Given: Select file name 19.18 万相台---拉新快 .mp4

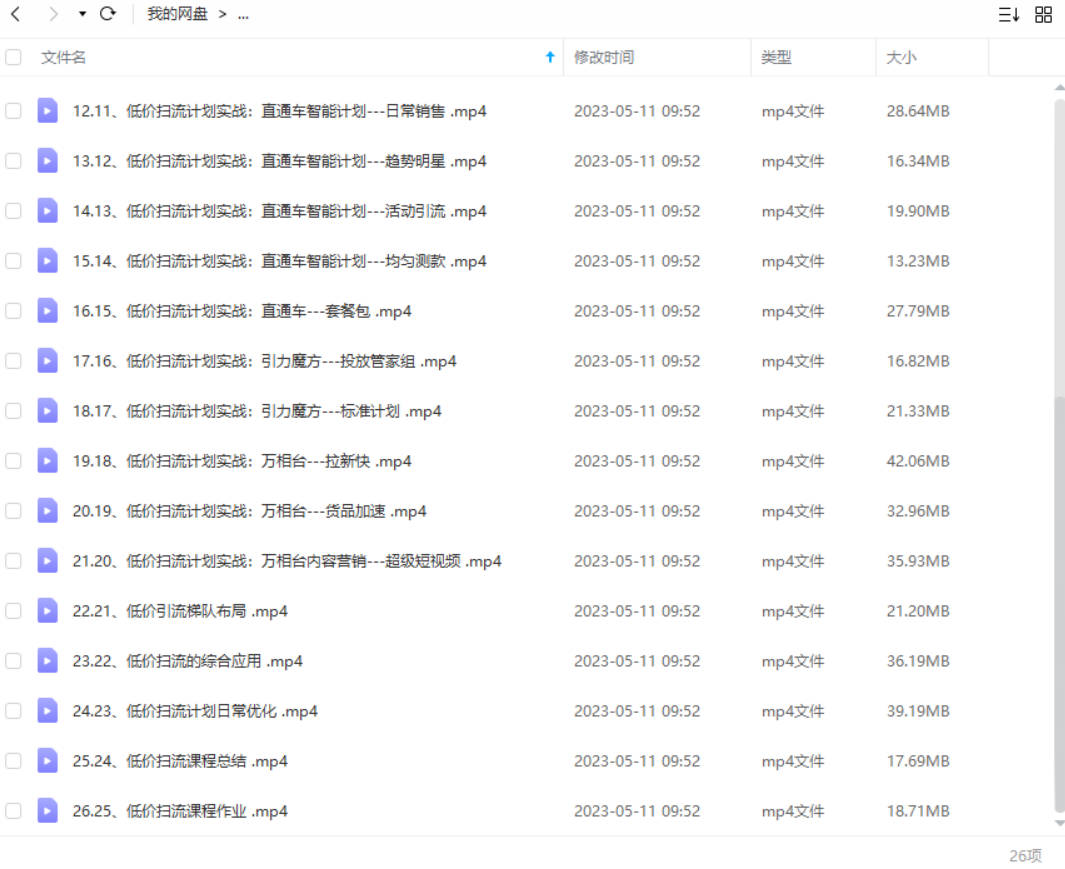Looking at the screenshot, I should point(242,461).
